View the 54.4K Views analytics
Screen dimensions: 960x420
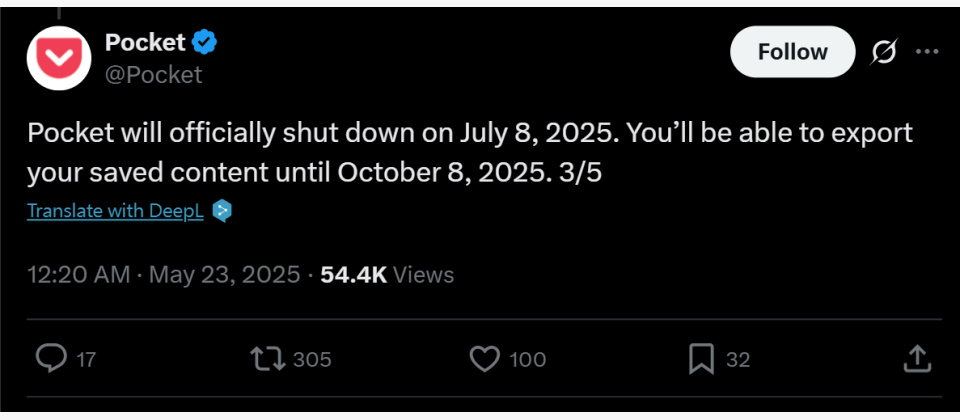(x=387, y=275)
